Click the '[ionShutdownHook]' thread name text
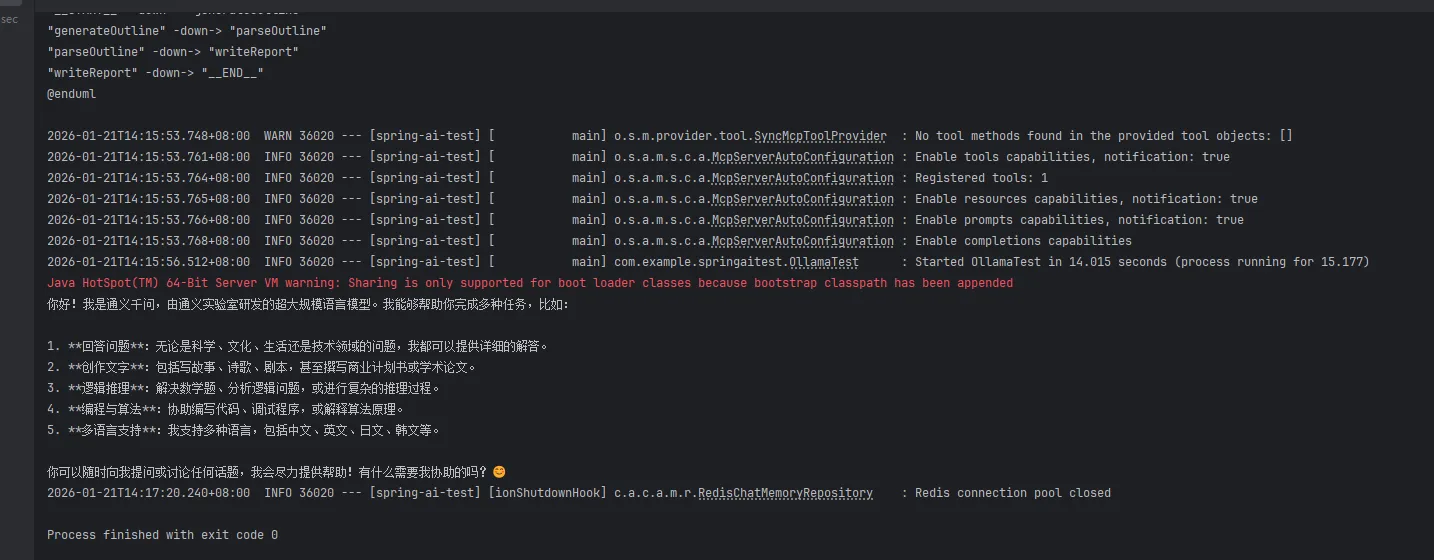This screenshot has width=1434, height=560. (547, 493)
